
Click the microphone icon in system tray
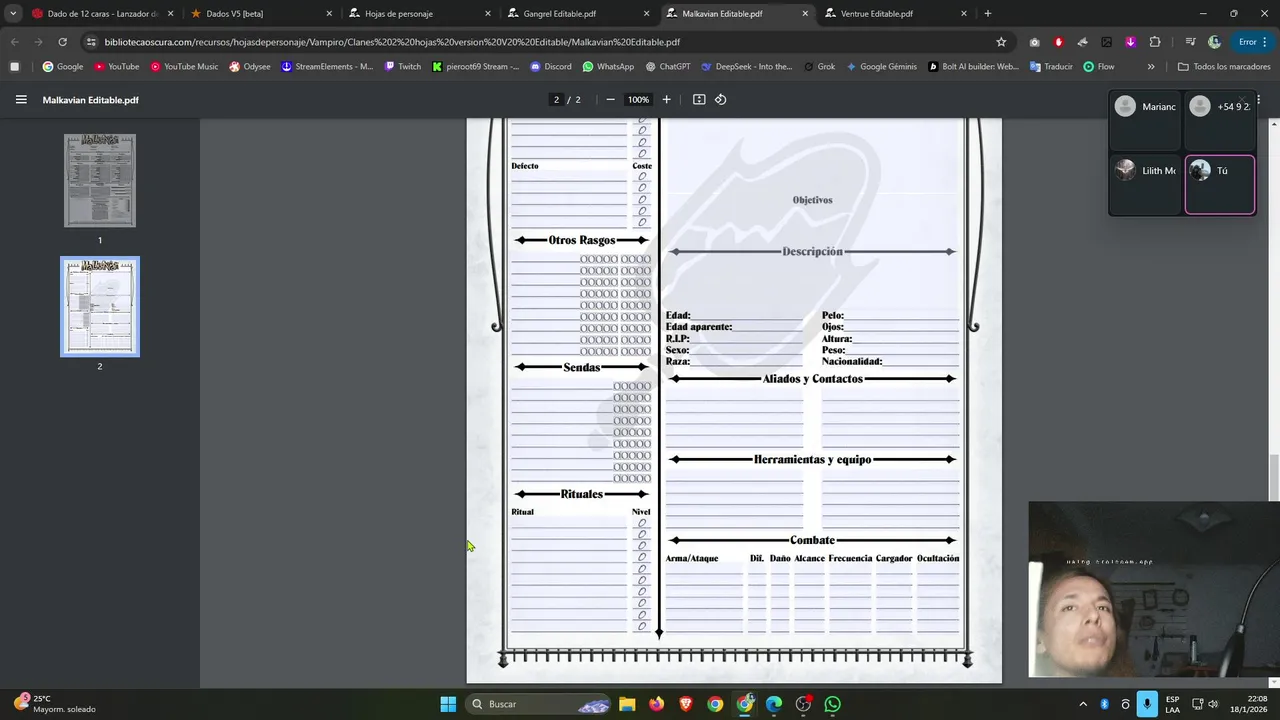[1146, 704]
